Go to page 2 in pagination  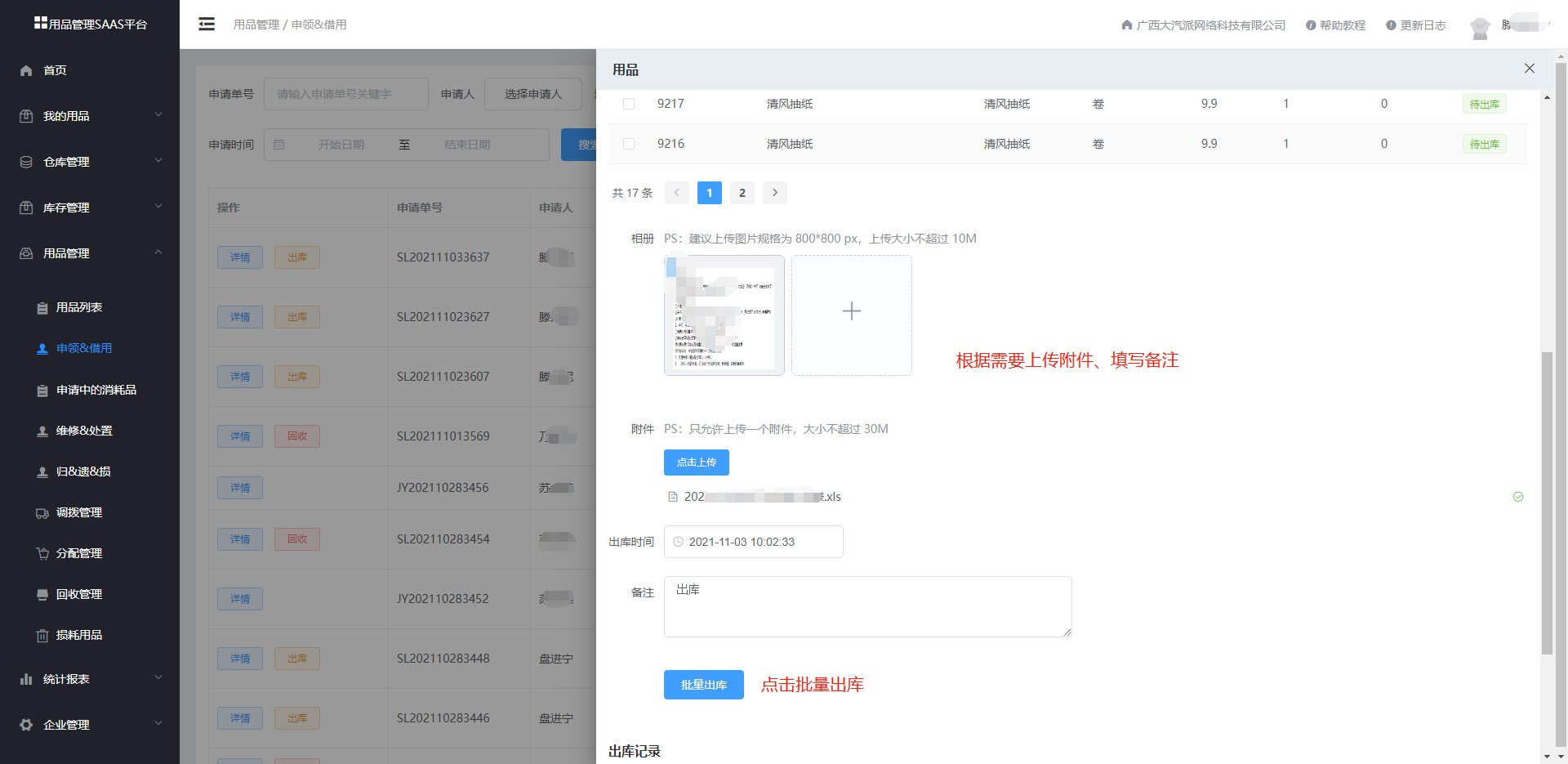[x=742, y=193]
